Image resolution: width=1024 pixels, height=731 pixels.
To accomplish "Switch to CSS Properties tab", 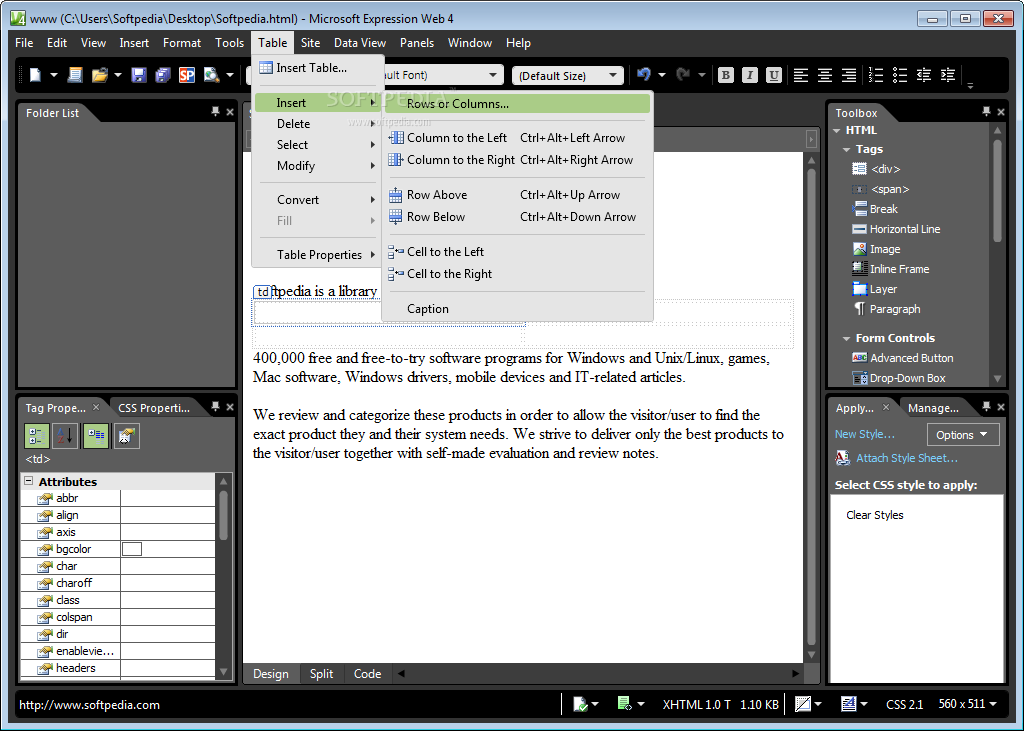I will (x=154, y=408).
